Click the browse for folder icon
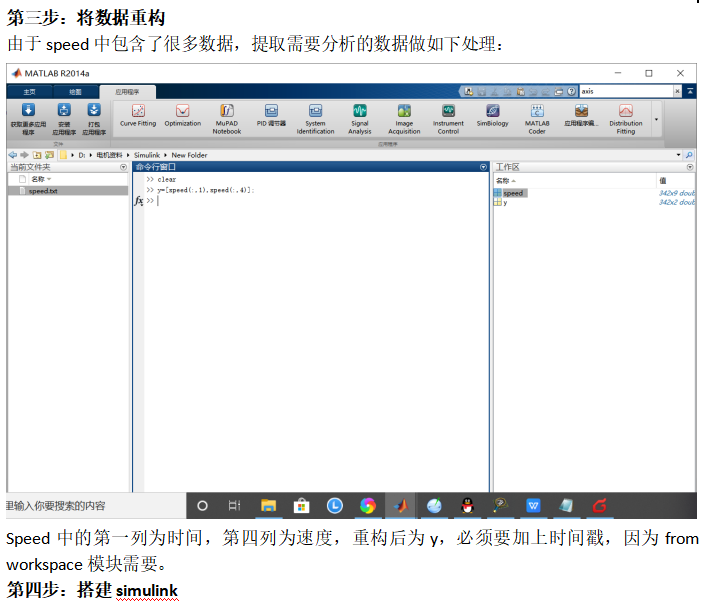This screenshot has width=710, height=604. click(49, 155)
